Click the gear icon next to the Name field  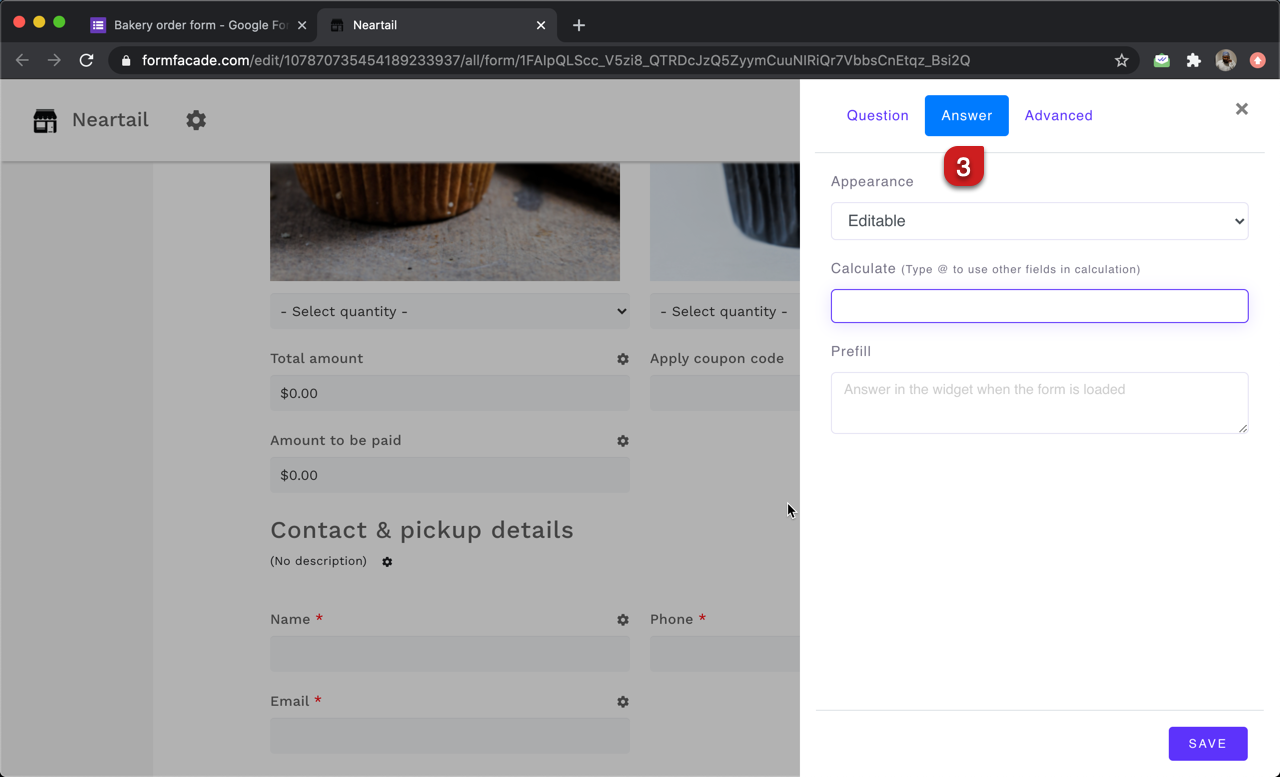pyautogui.click(x=622, y=620)
